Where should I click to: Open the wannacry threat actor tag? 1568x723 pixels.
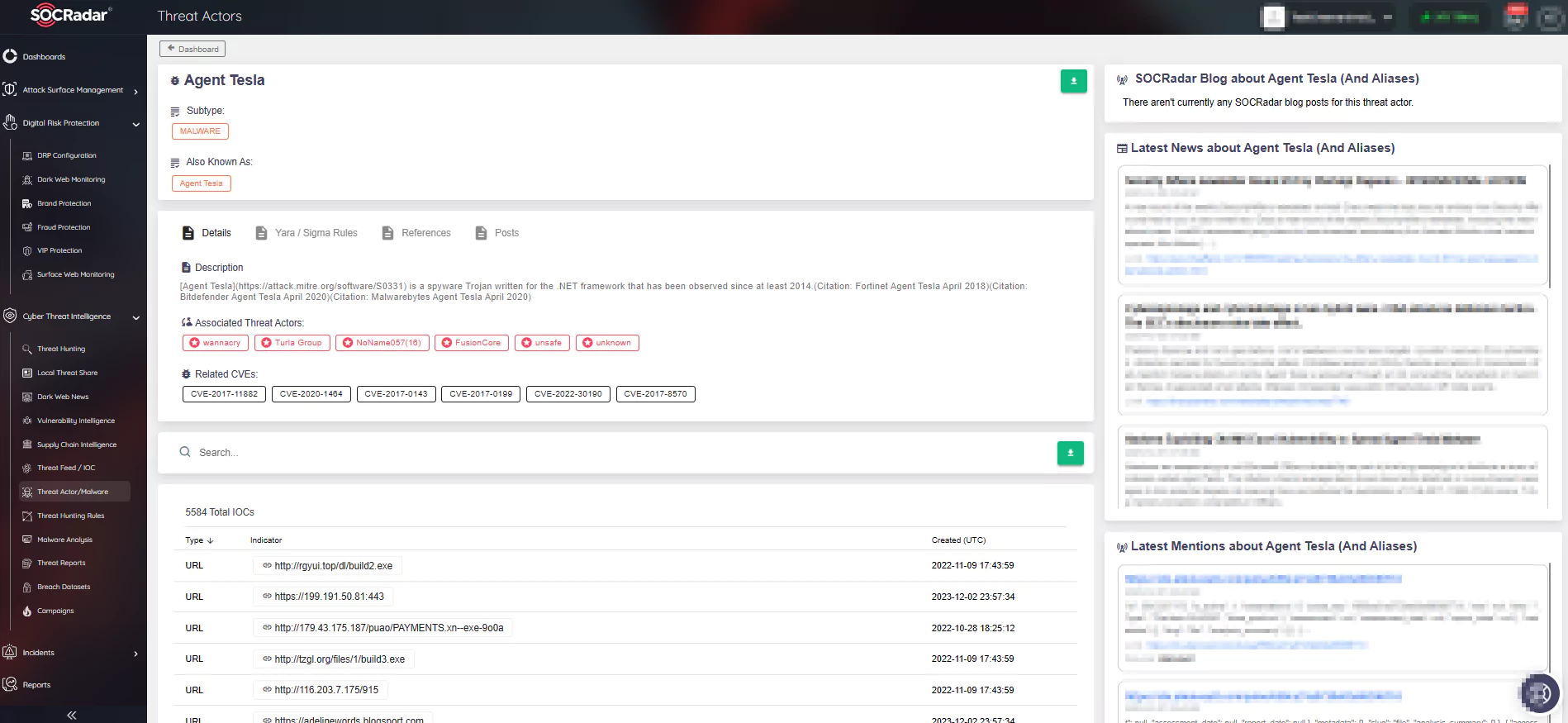tap(215, 343)
